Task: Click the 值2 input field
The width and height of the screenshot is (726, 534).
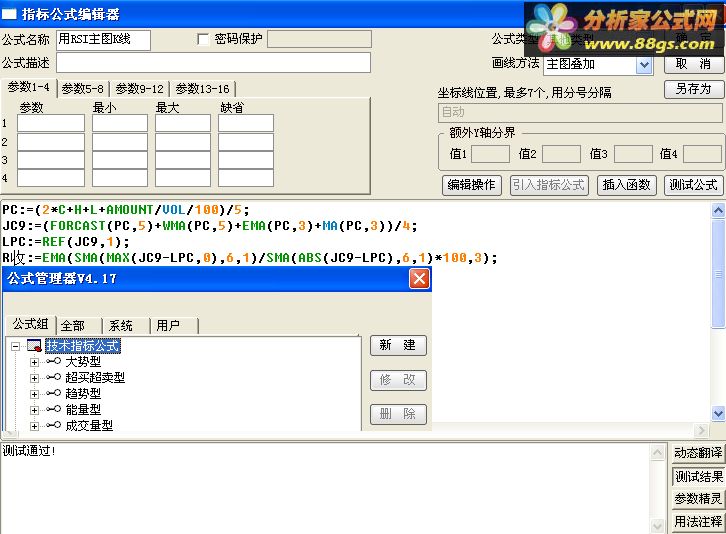Action: [561, 154]
